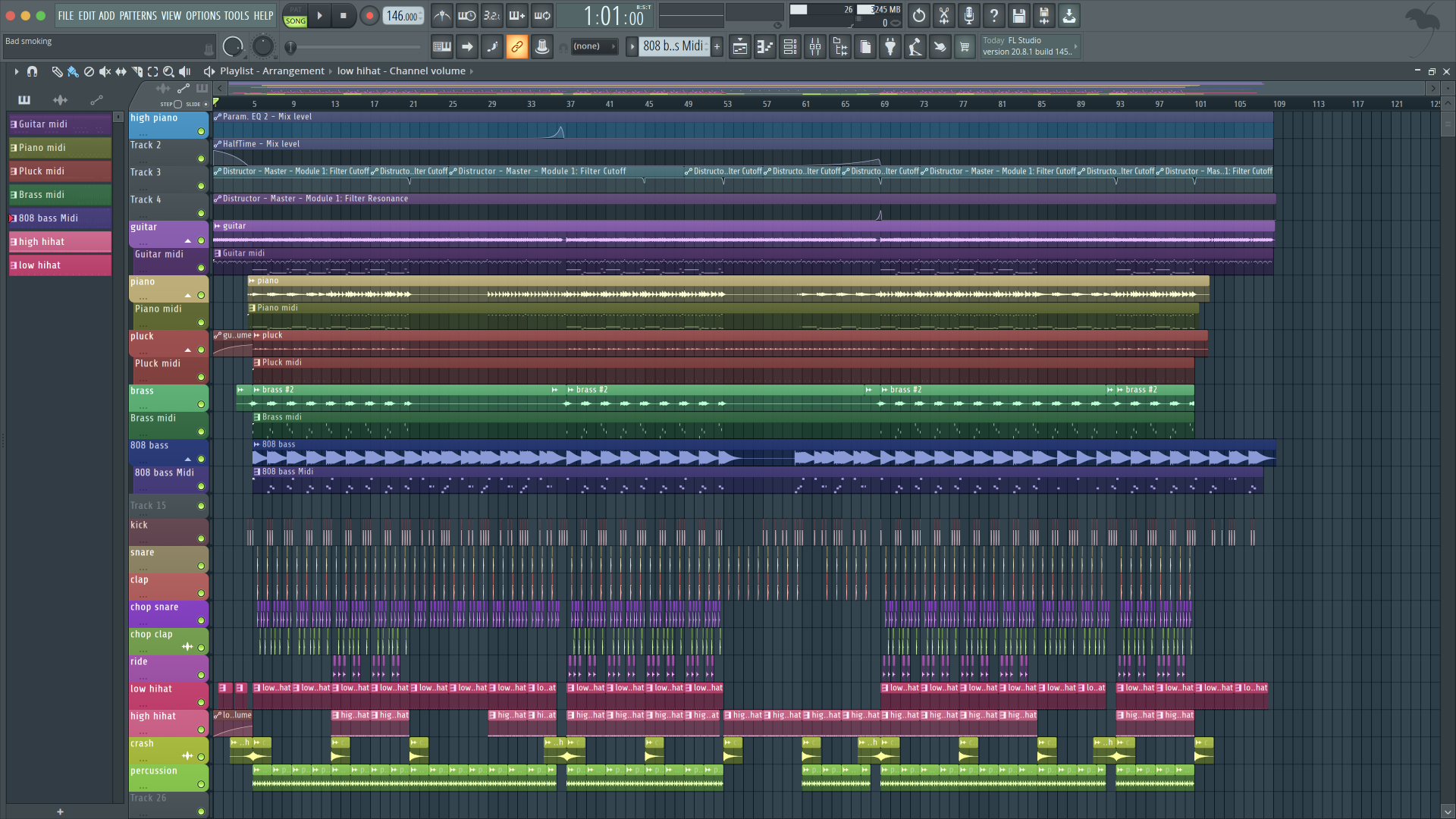
Task: Render the project to audio file
Action: point(1044,15)
